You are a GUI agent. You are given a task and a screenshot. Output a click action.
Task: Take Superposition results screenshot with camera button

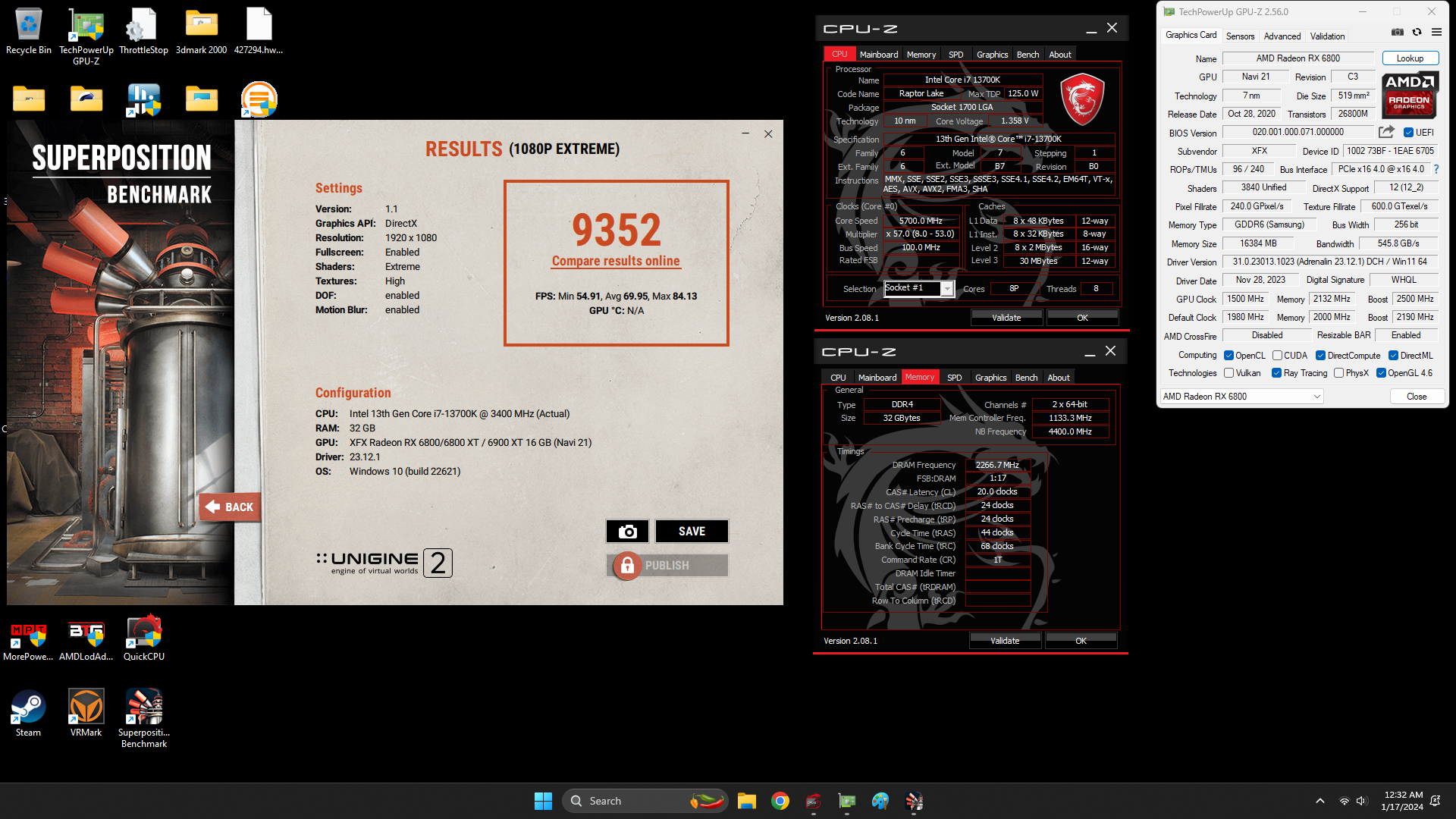pos(627,532)
